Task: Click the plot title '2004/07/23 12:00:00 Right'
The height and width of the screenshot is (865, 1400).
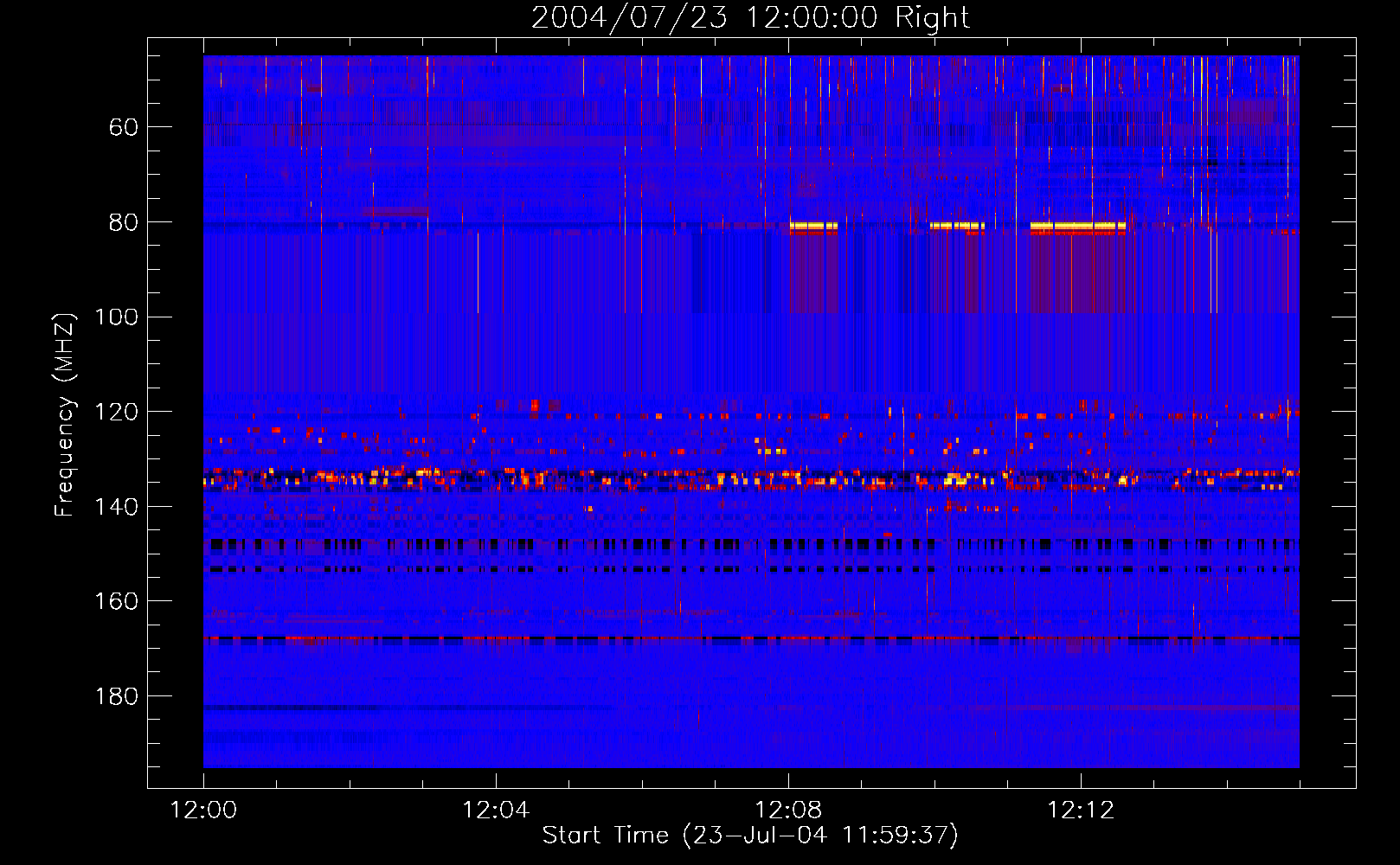Action: pyautogui.click(x=750, y=18)
